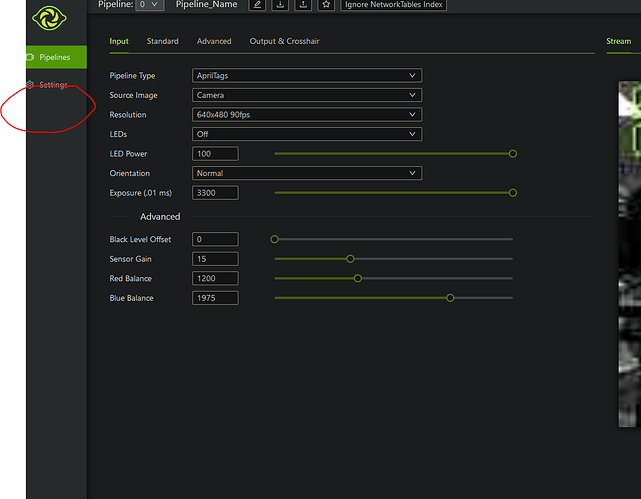Click the Settings gear icon in sidebar
Viewport: 641px width, 499px height.
point(30,85)
